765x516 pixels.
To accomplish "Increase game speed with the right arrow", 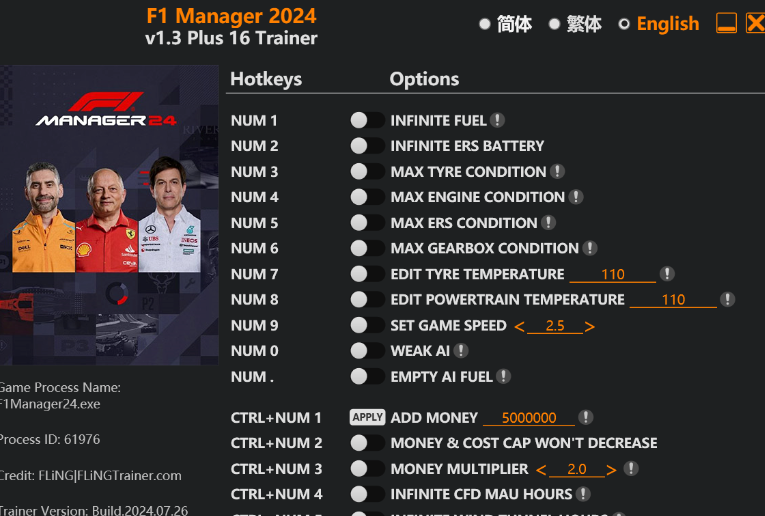I will [x=590, y=327].
